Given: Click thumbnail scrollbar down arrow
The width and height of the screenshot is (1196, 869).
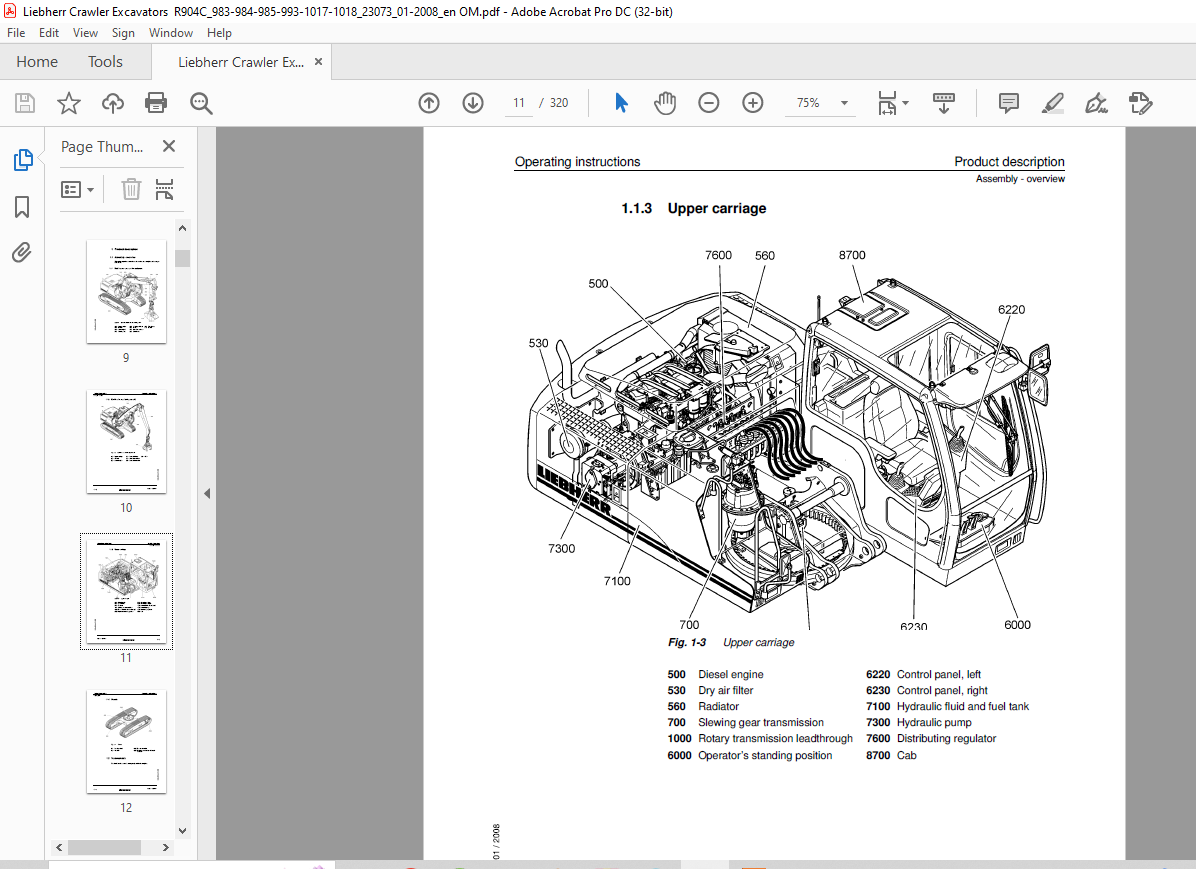Looking at the screenshot, I should [x=182, y=831].
